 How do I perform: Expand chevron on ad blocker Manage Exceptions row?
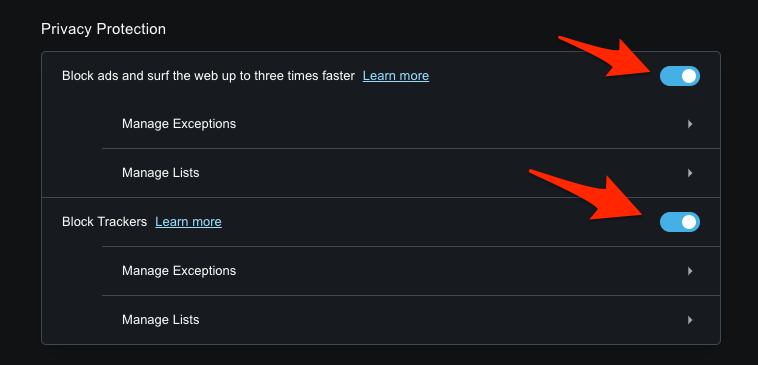[690, 124]
